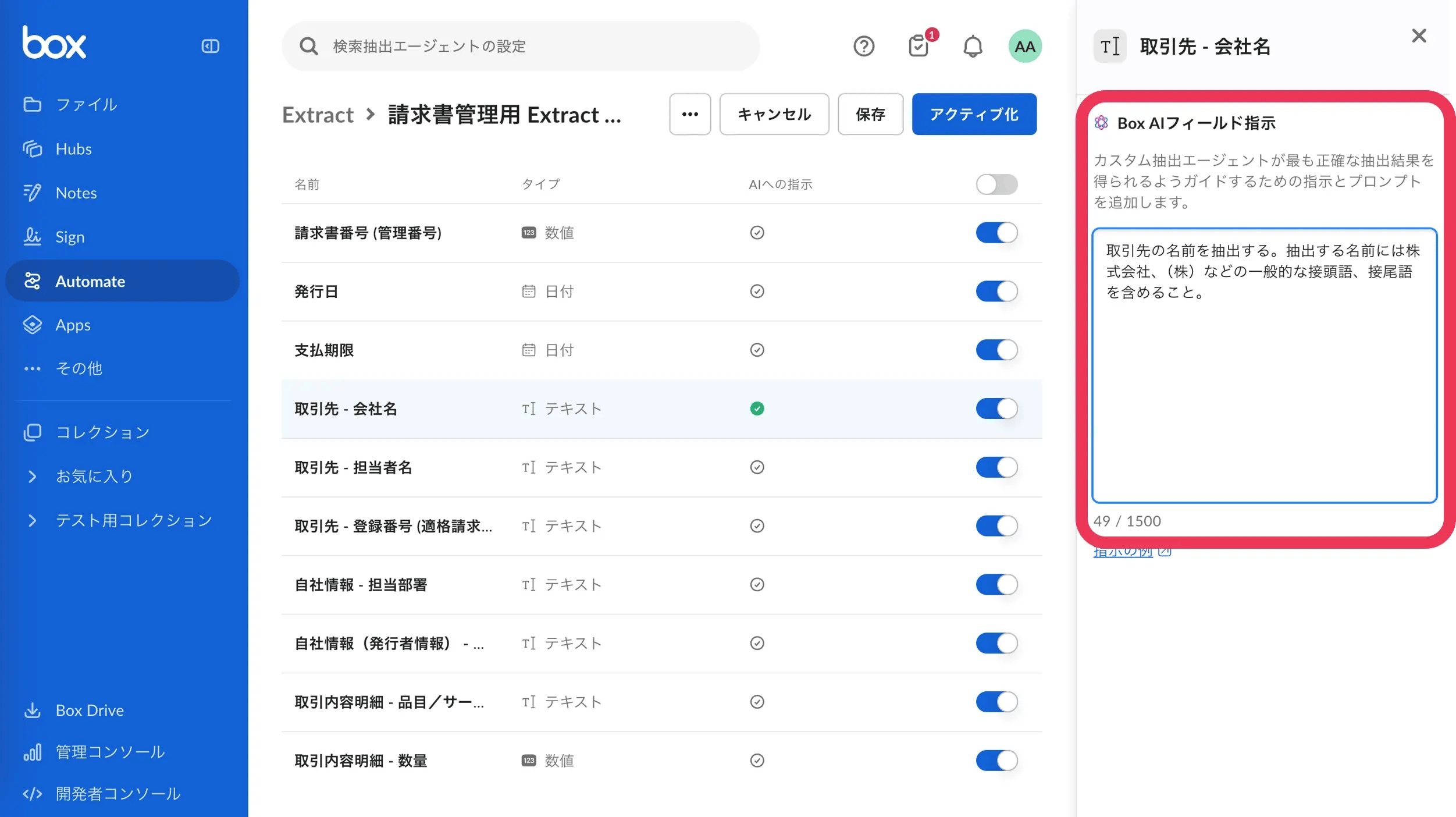The image size is (1456, 817).
Task: Open the notifications bell
Action: 973,46
